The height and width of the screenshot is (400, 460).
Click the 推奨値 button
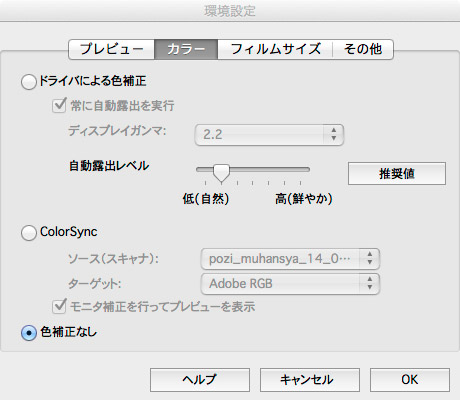[x=397, y=174]
